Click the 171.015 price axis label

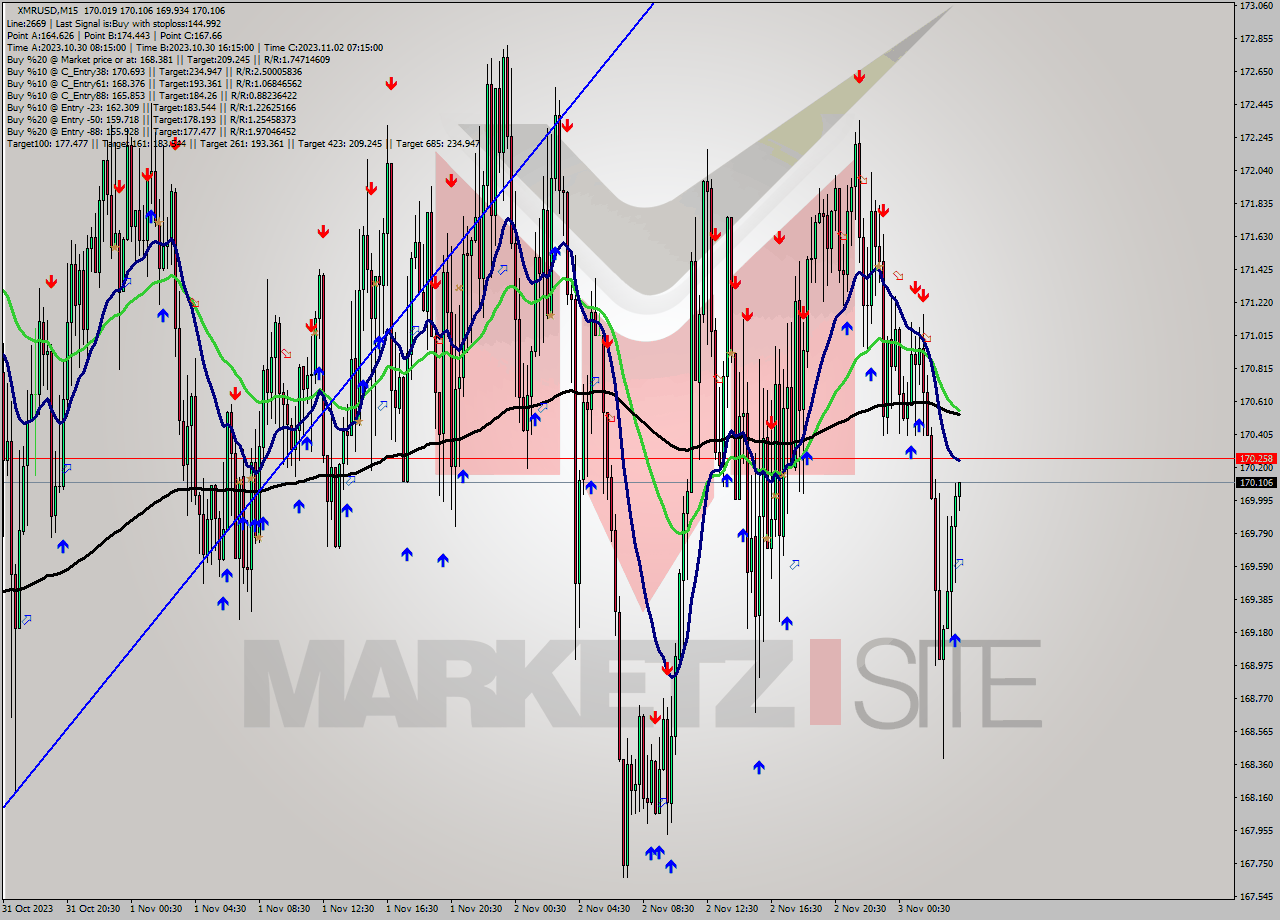1256,336
